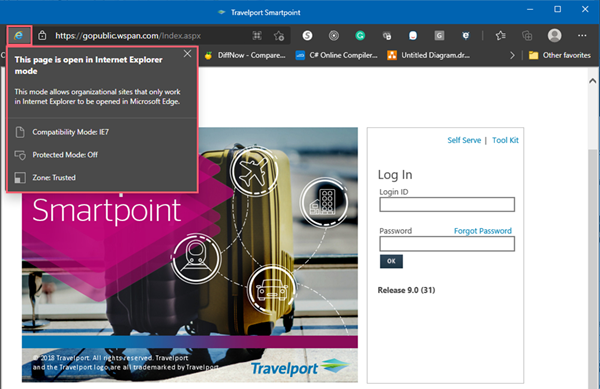Click the site lock icon in address bar
Image resolution: width=600 pixels, height=389 pixels.
pos(42,36)
